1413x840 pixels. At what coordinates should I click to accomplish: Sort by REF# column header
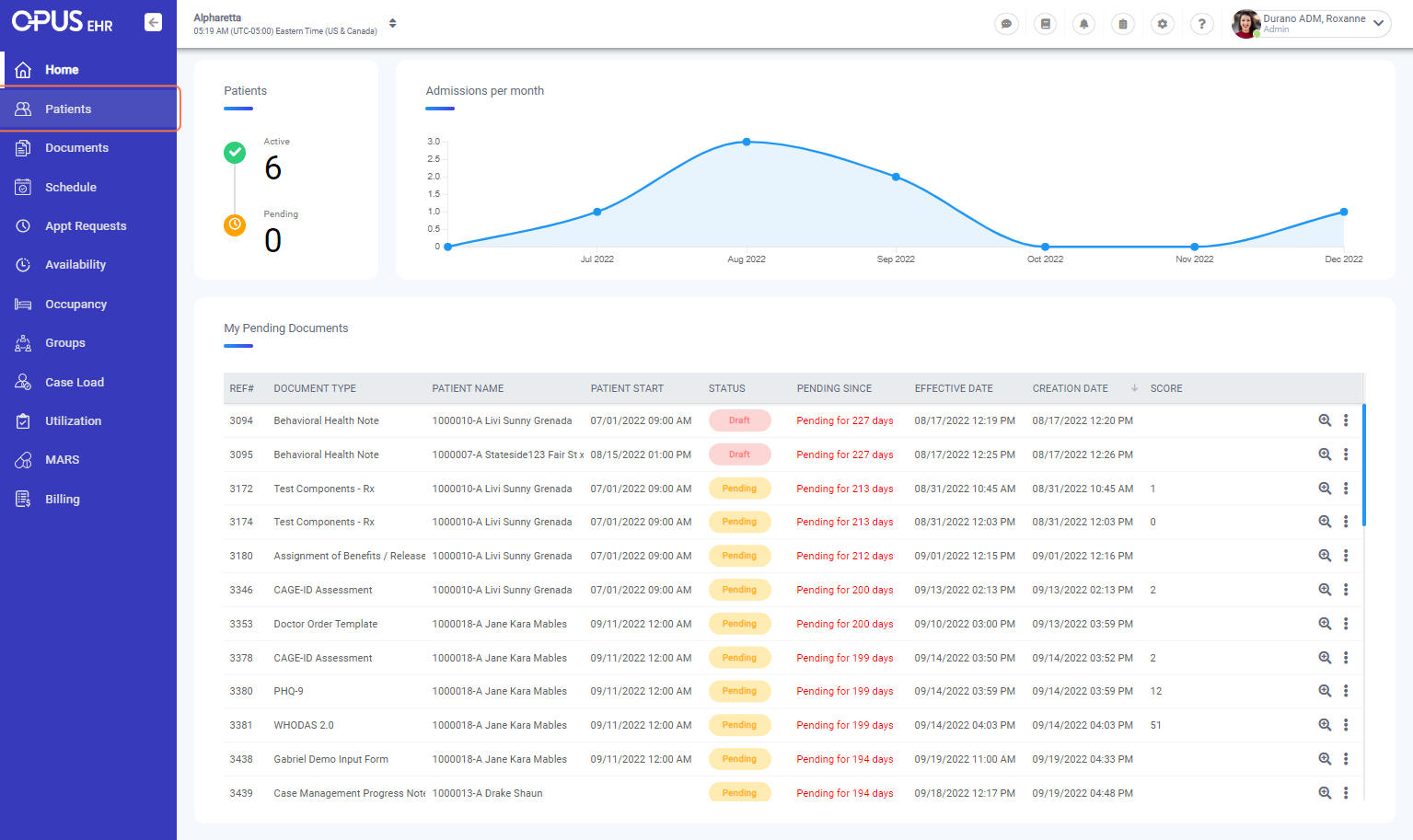pos(241,388)
